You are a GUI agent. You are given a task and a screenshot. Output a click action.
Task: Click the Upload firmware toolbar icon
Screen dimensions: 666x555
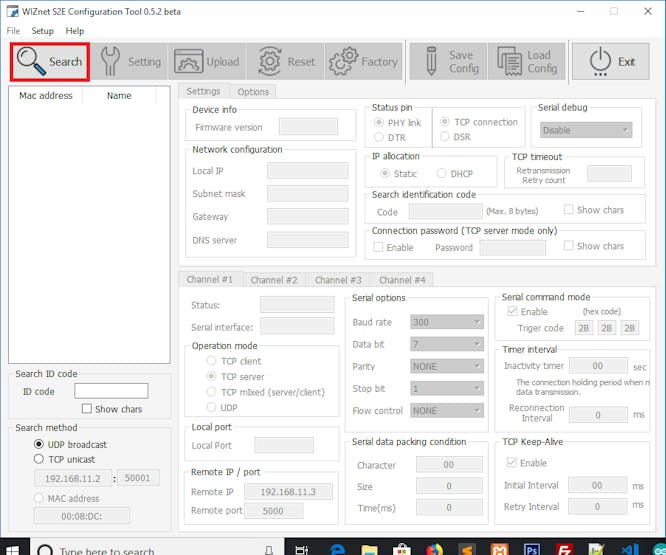[x=207, y=62]
